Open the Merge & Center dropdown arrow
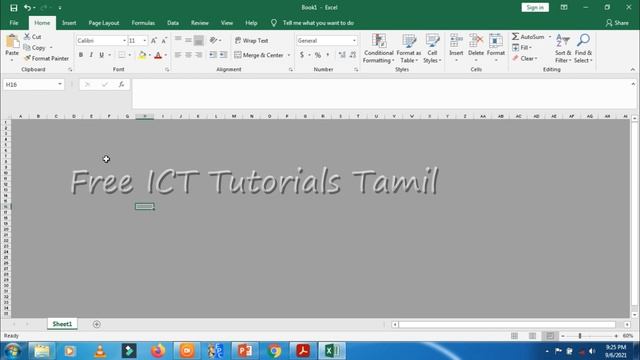 point(289,55)
